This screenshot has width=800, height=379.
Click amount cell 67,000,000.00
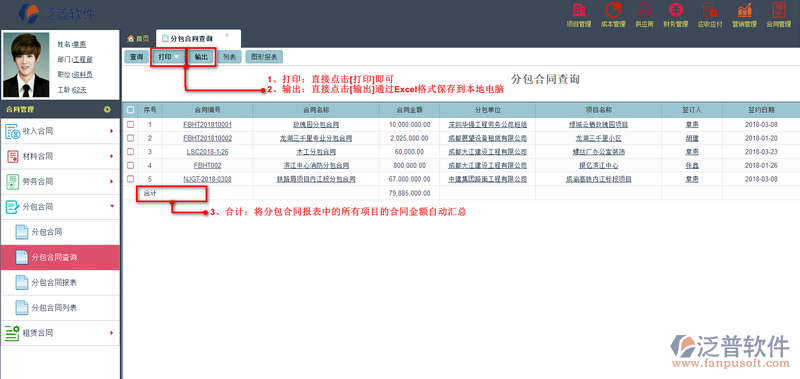(x=409, y=180)
